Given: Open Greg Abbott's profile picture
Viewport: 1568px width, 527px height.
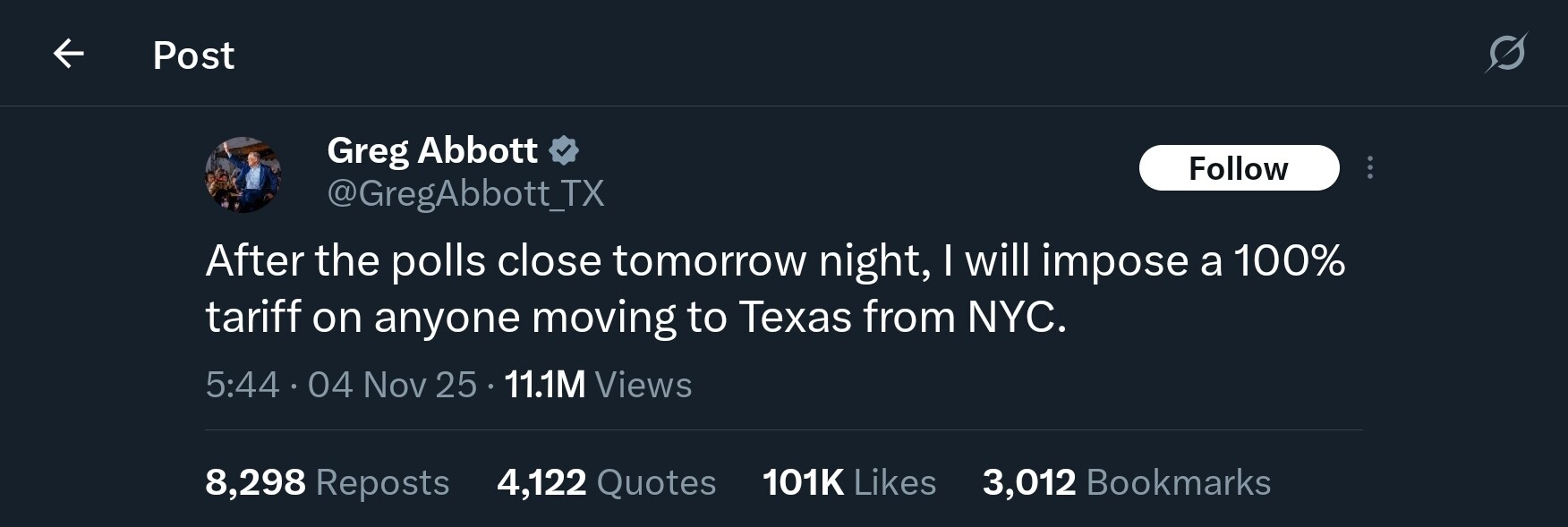Looking at the screenshot, I should point(243,174).
